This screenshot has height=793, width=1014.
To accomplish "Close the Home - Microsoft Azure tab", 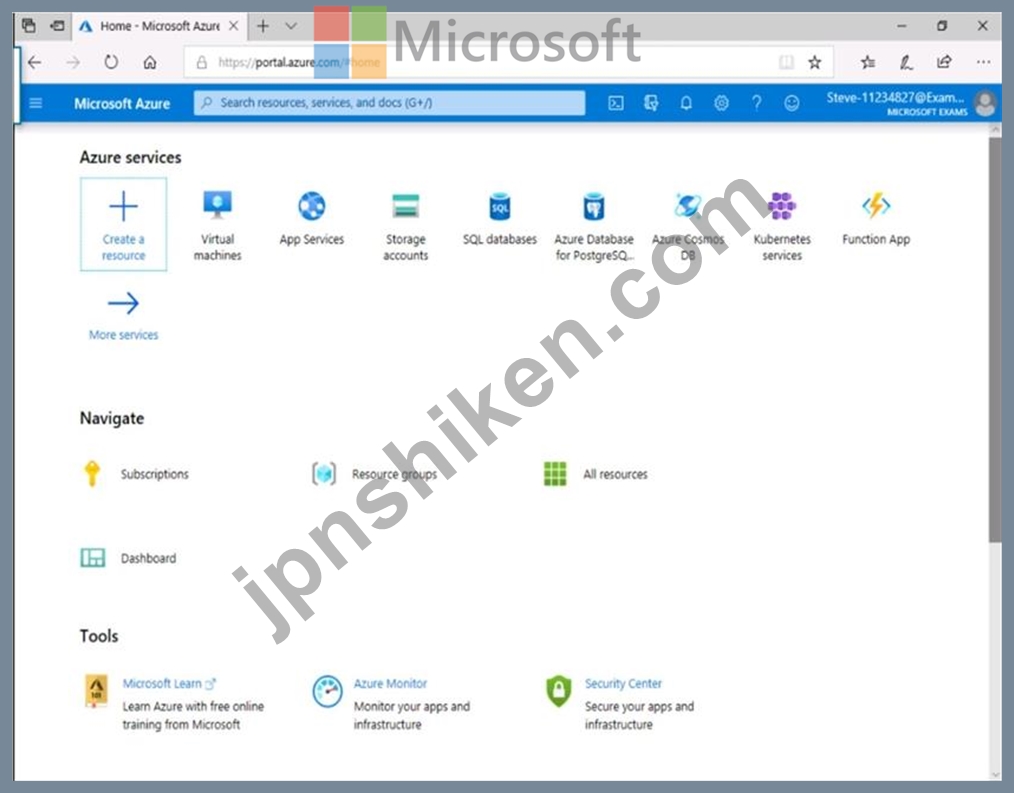I will click(x=234, y=26).
